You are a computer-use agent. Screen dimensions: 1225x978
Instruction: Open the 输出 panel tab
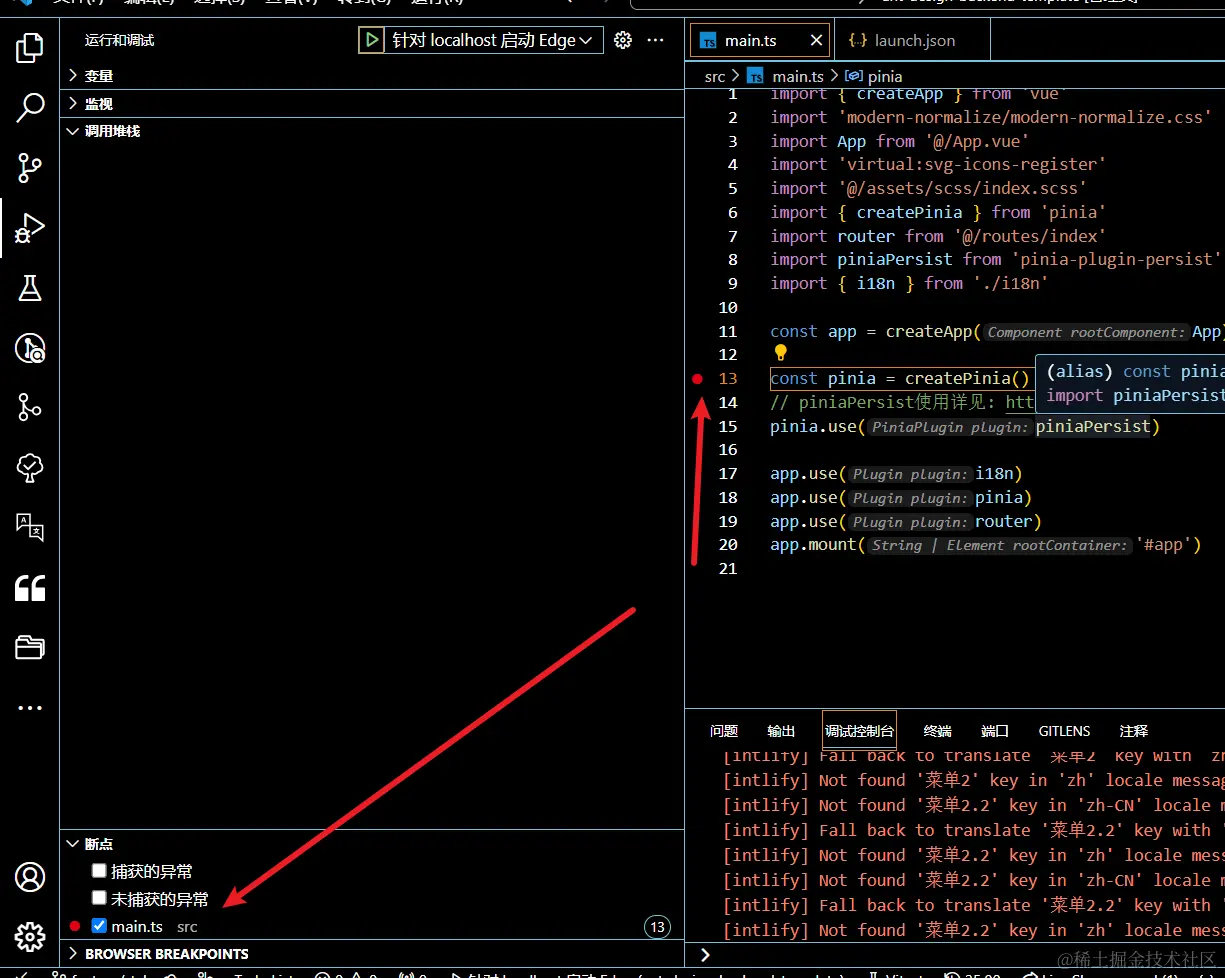pos(781,731)
